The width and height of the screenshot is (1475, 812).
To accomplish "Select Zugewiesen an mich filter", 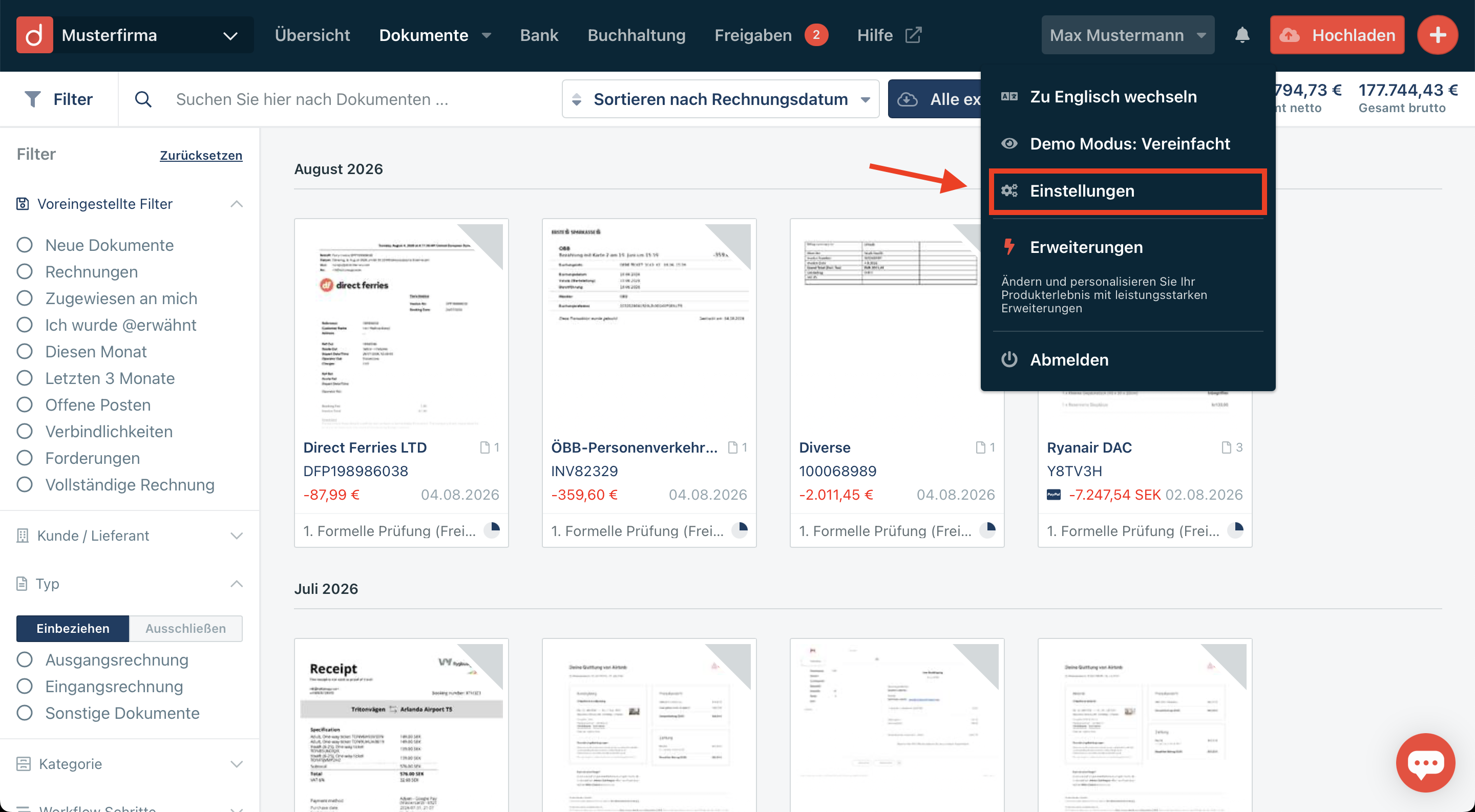I will click(25, 298).
